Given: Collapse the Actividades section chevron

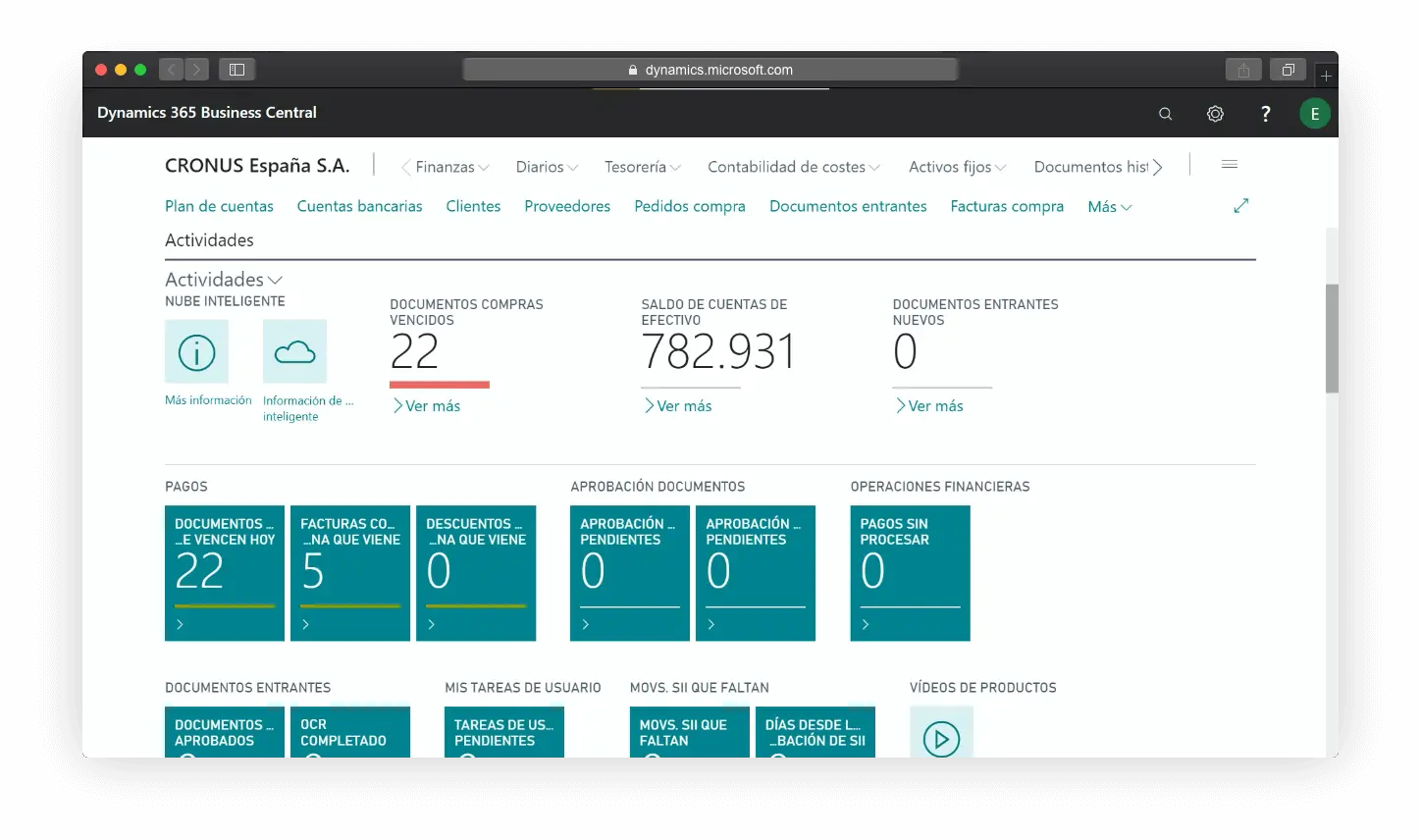Looking at the screenshot, I should [x=275, y=281].
